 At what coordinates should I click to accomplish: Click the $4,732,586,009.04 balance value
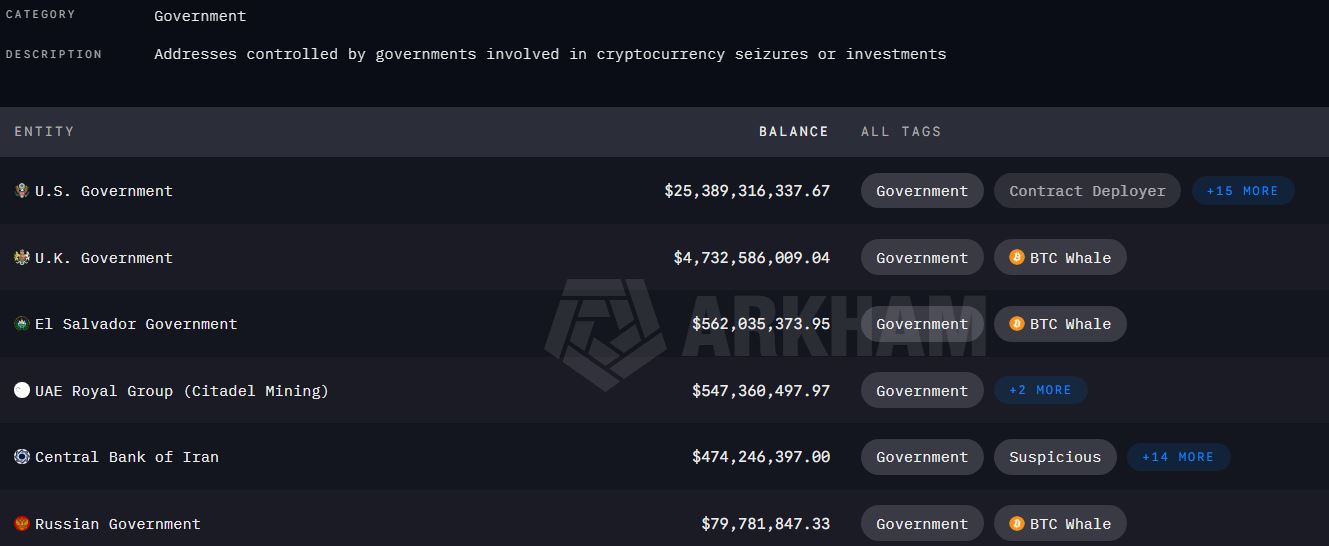752,257
